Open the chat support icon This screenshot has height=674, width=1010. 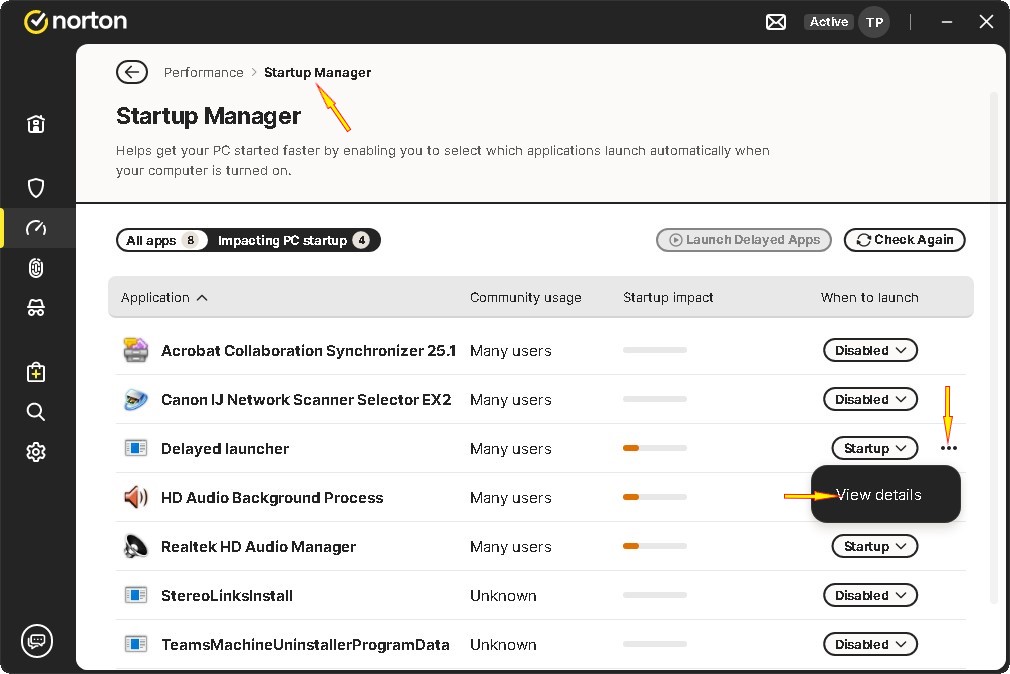coord(37,640)
